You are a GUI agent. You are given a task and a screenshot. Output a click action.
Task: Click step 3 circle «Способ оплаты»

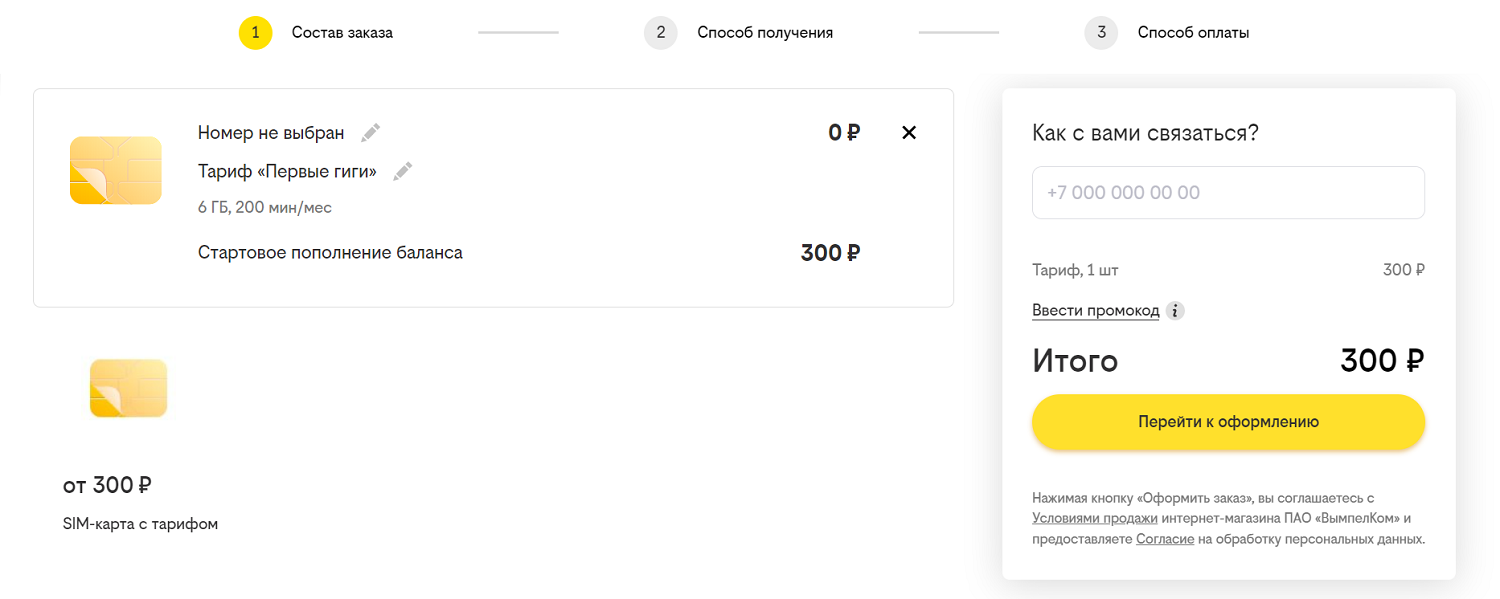tap(1101, 33)
